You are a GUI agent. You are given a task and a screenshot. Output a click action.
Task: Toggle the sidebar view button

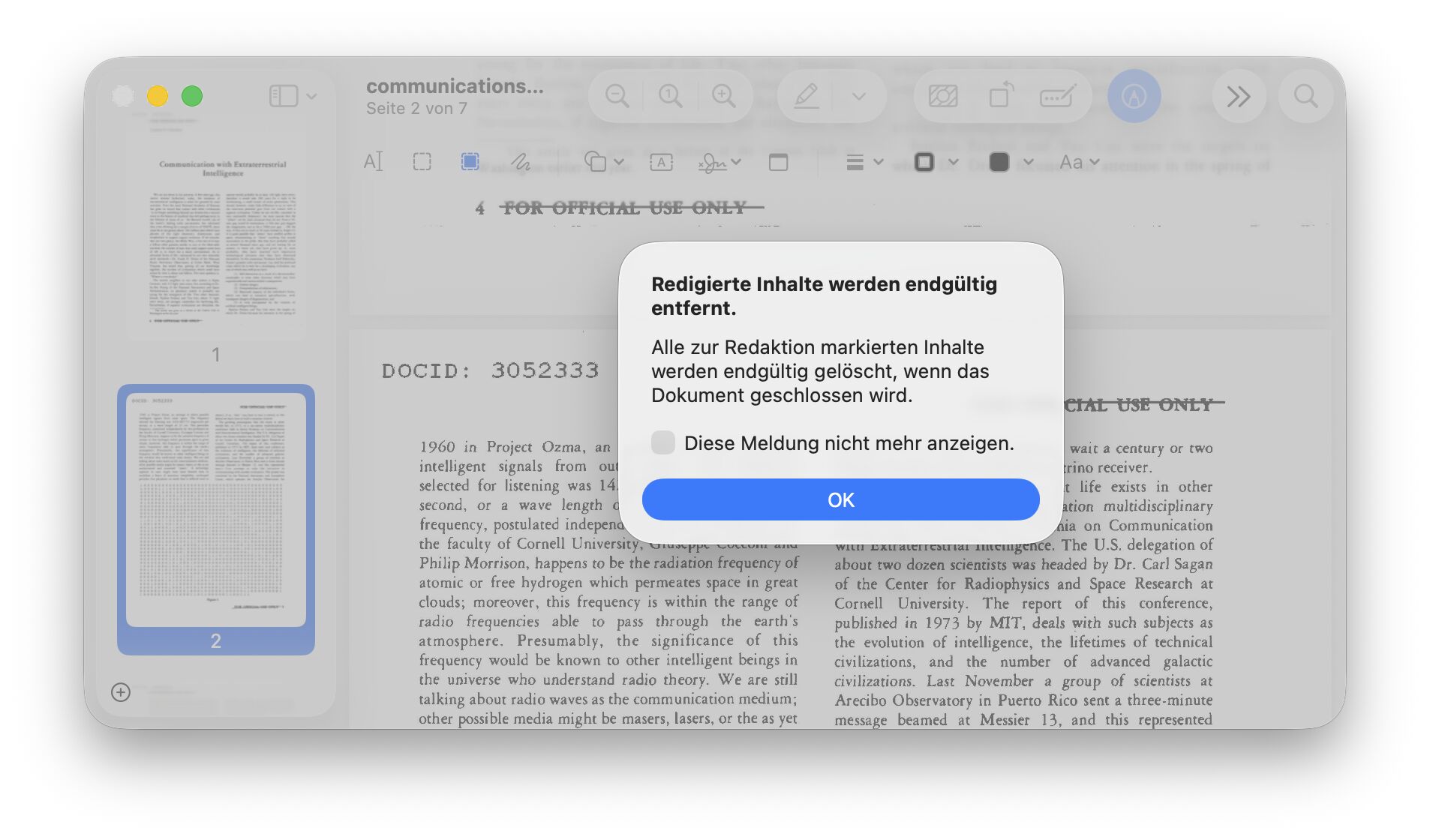coord(284,96)
